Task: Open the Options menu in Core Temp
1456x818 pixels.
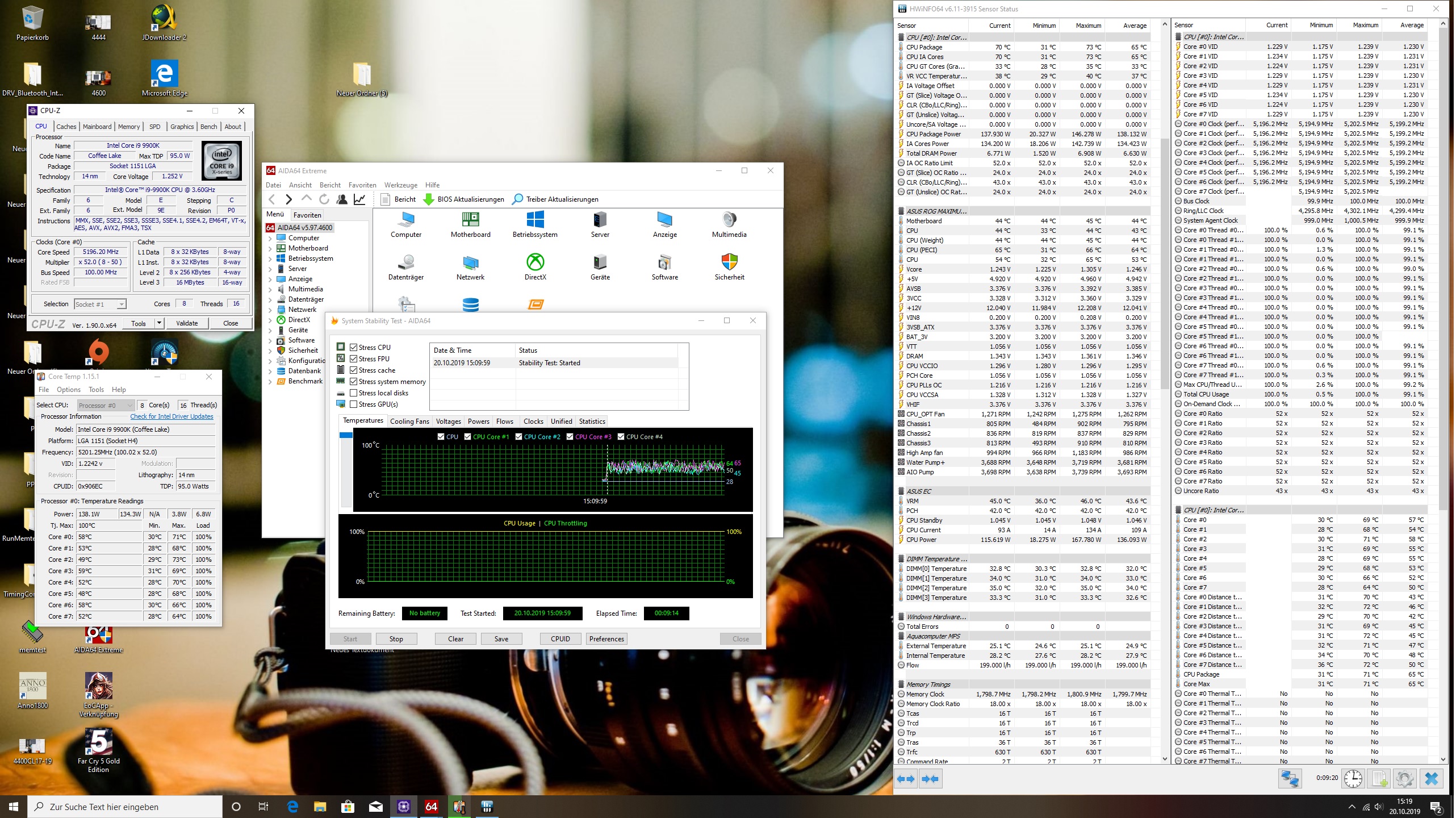Action: (69, 389)
